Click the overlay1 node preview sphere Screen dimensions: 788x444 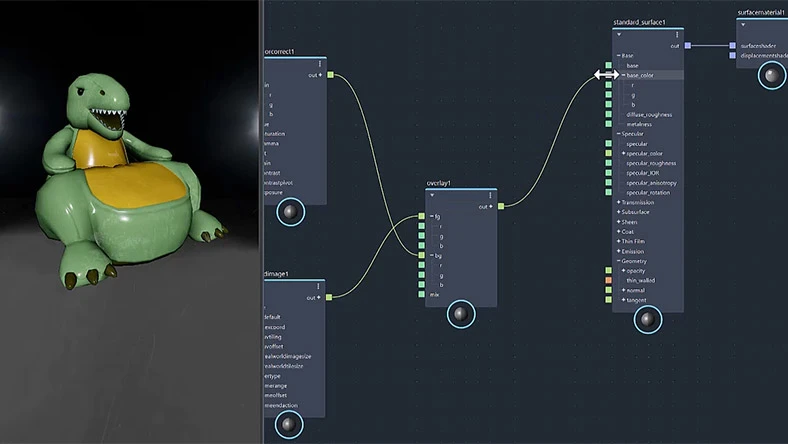tap(461, 314)
